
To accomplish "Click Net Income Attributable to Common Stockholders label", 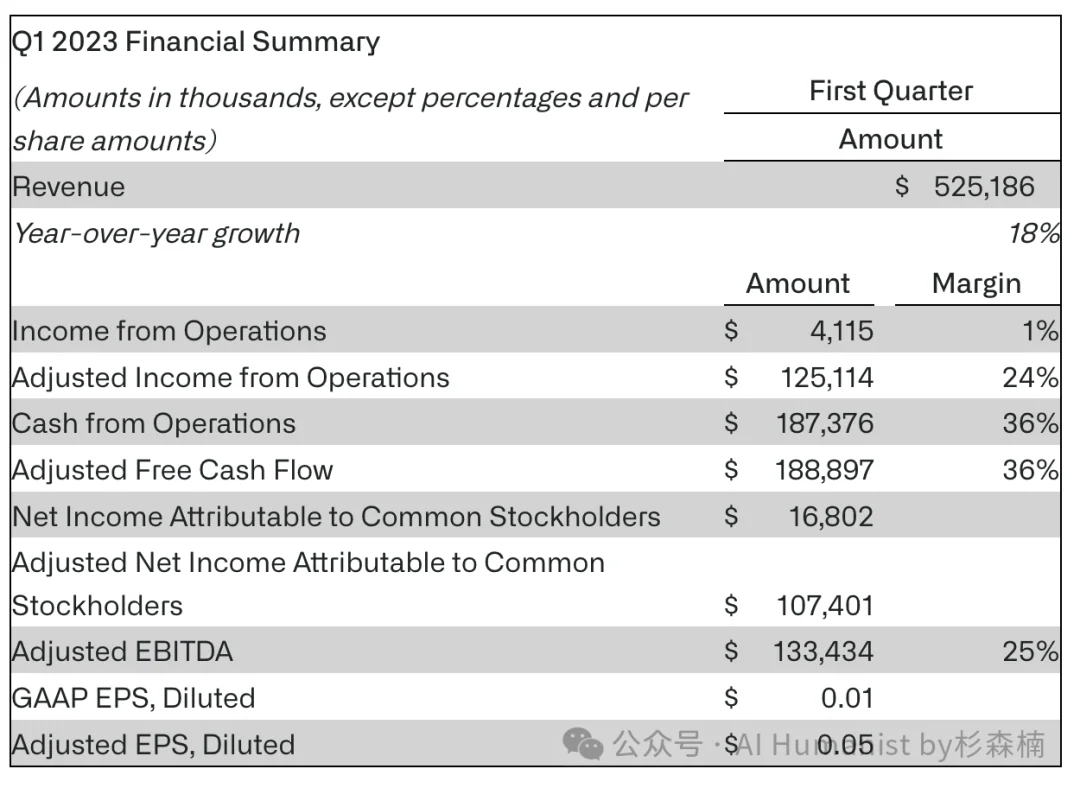I will (x=336, y=517).
